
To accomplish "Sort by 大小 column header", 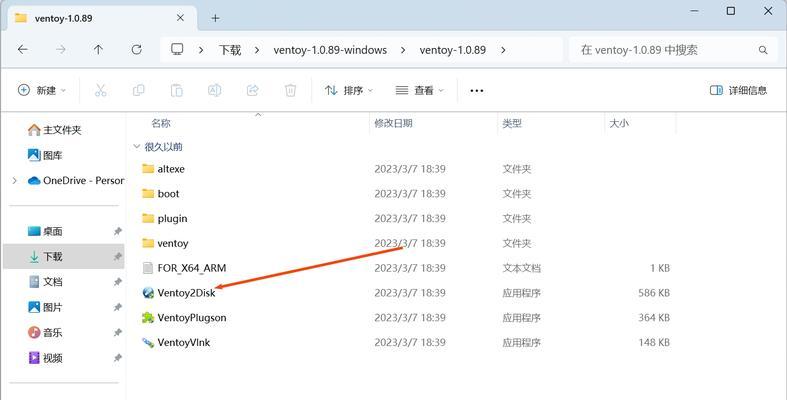I will [619, 123].
